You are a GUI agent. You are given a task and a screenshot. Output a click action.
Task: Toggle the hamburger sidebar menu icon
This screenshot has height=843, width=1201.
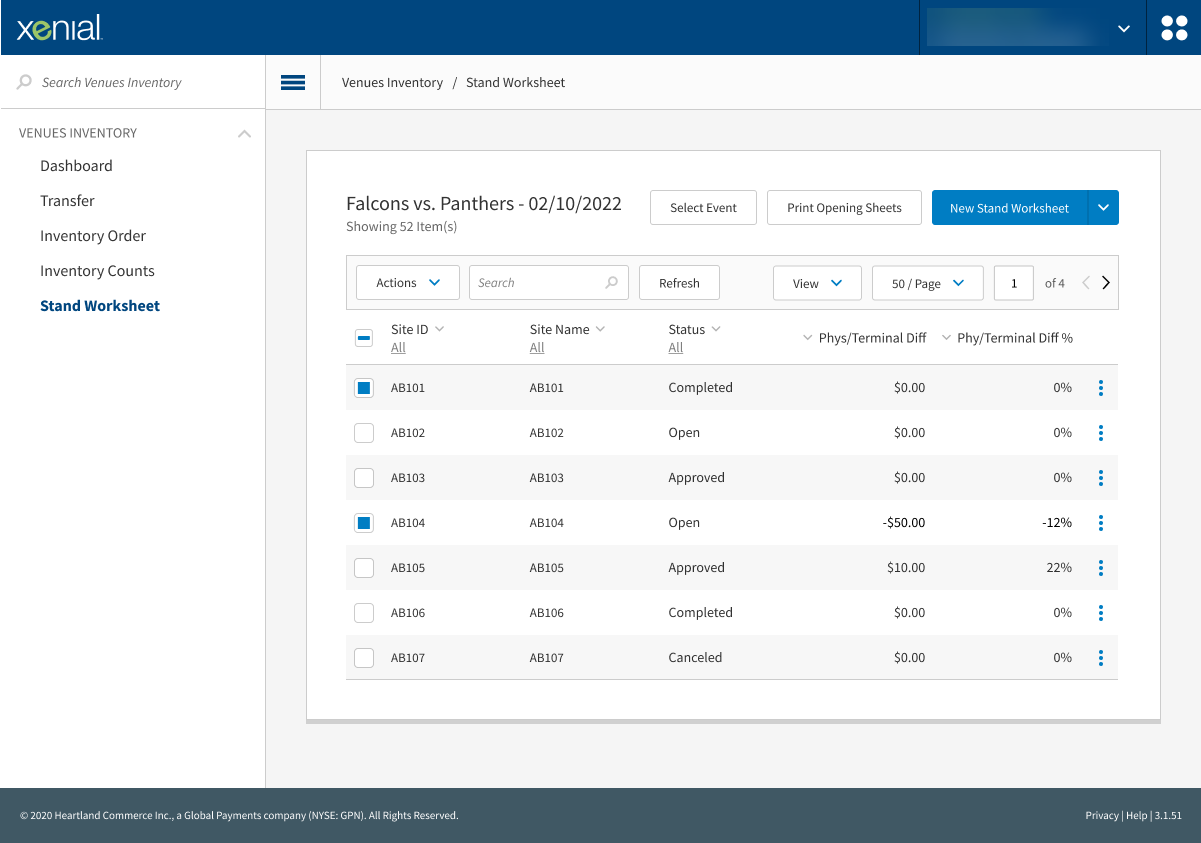point(293,83)
